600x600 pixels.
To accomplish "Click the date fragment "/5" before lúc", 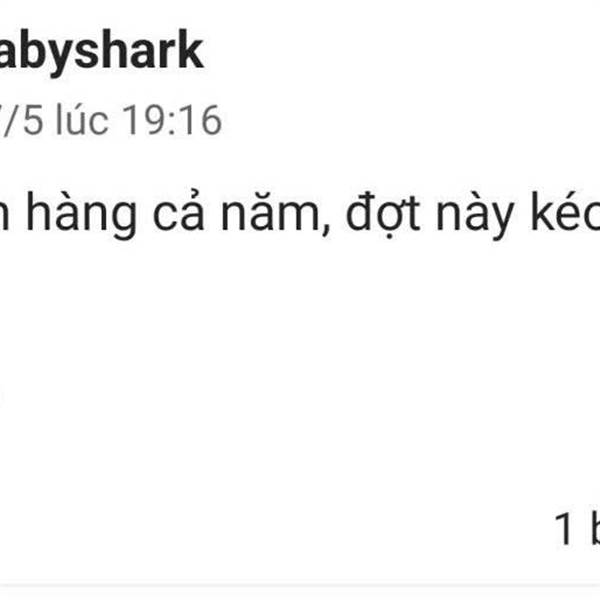I will 22,121.
